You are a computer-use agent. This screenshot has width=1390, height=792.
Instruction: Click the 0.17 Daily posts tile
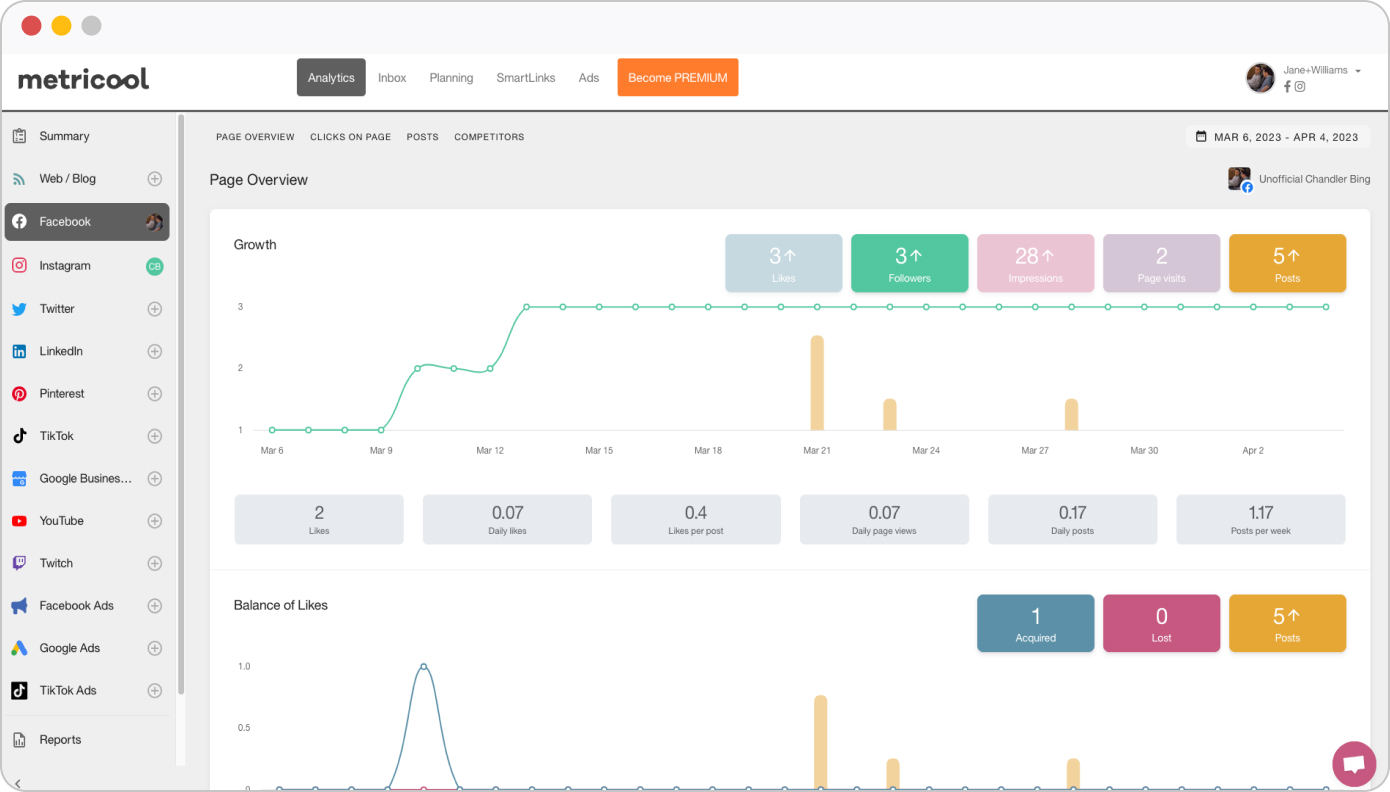pos(1073,519)
